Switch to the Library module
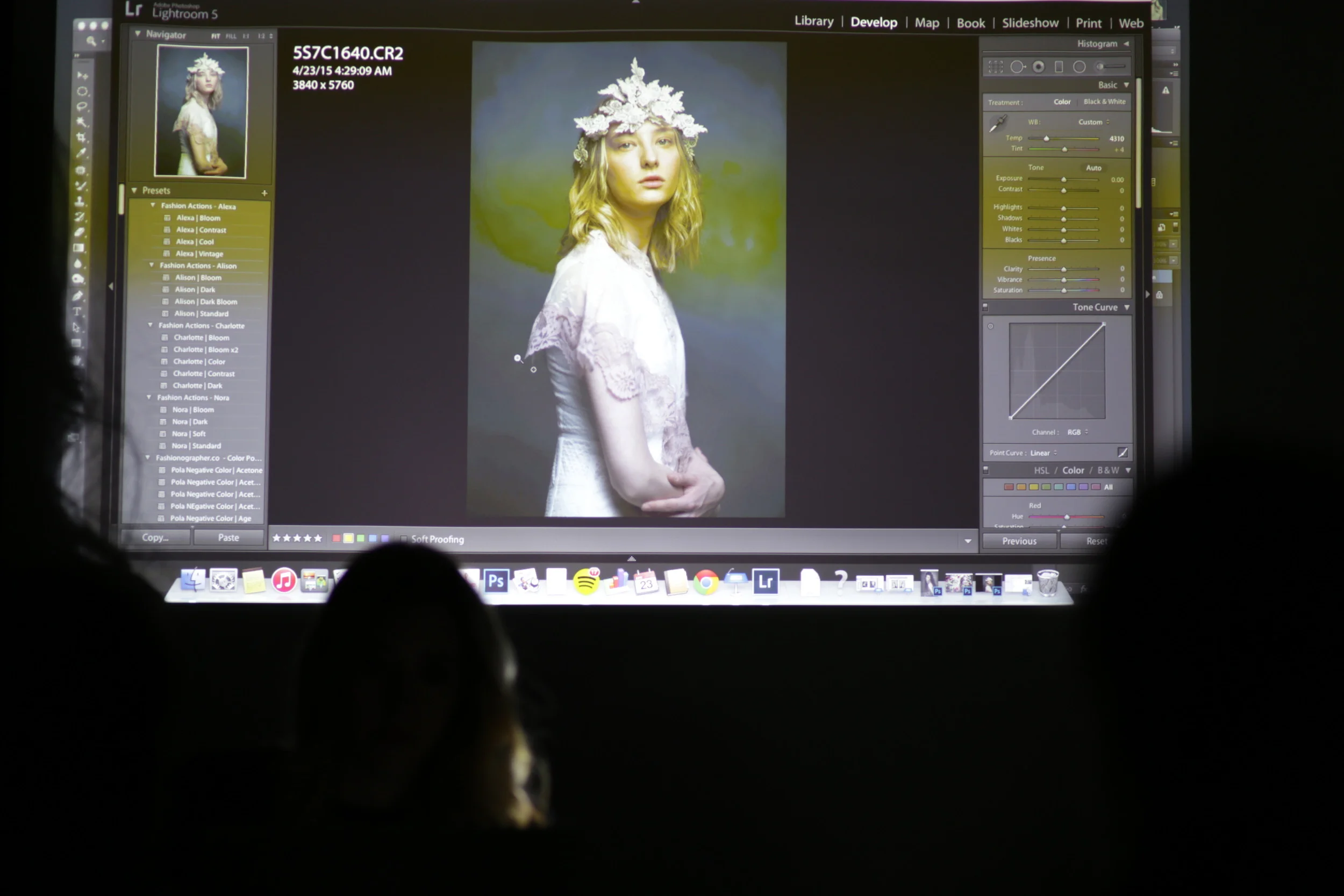This screenshot has height=896, width=1344. point(814,21)
